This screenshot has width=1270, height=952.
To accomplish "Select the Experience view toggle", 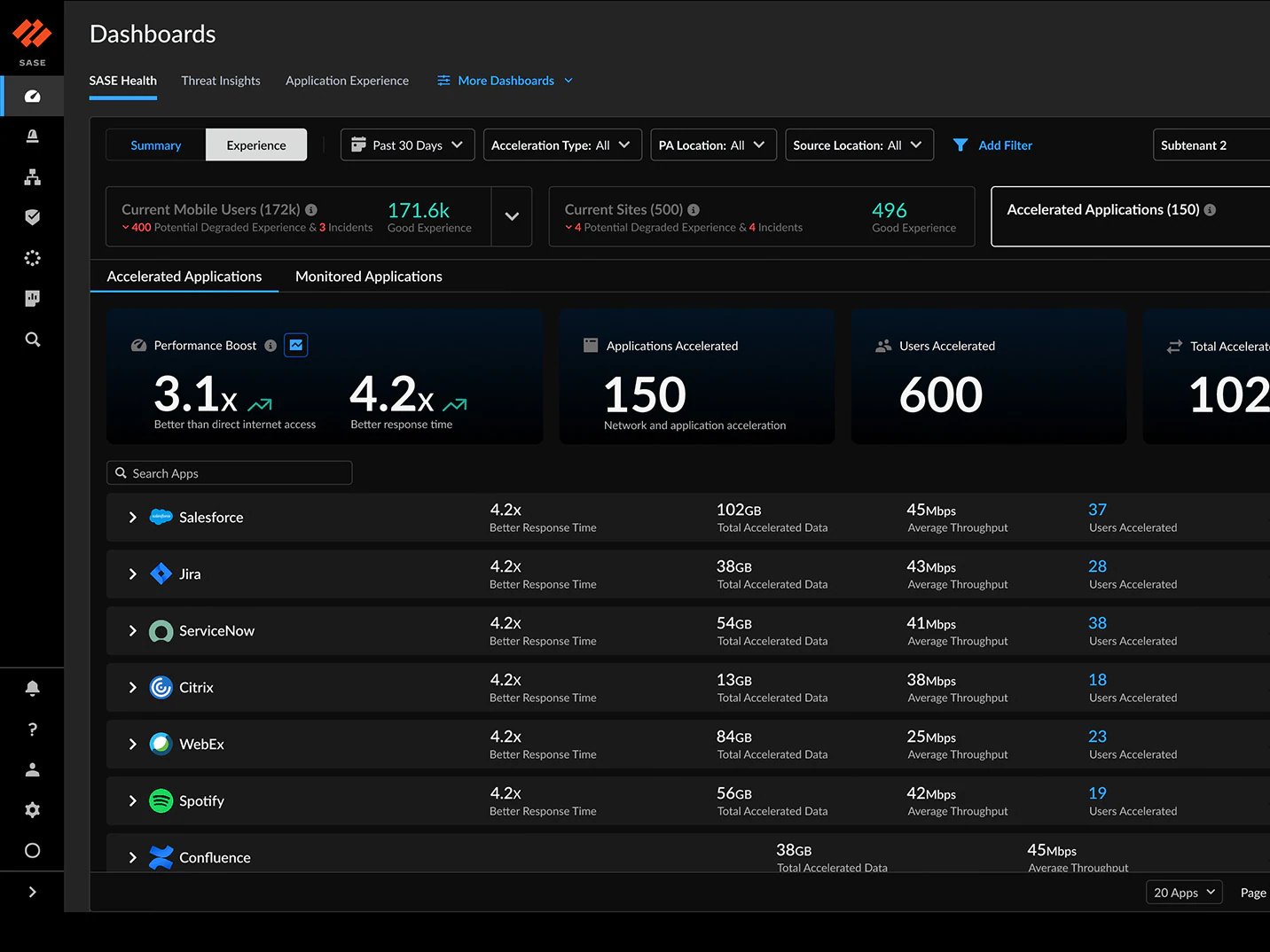I will tap(256, 145).
